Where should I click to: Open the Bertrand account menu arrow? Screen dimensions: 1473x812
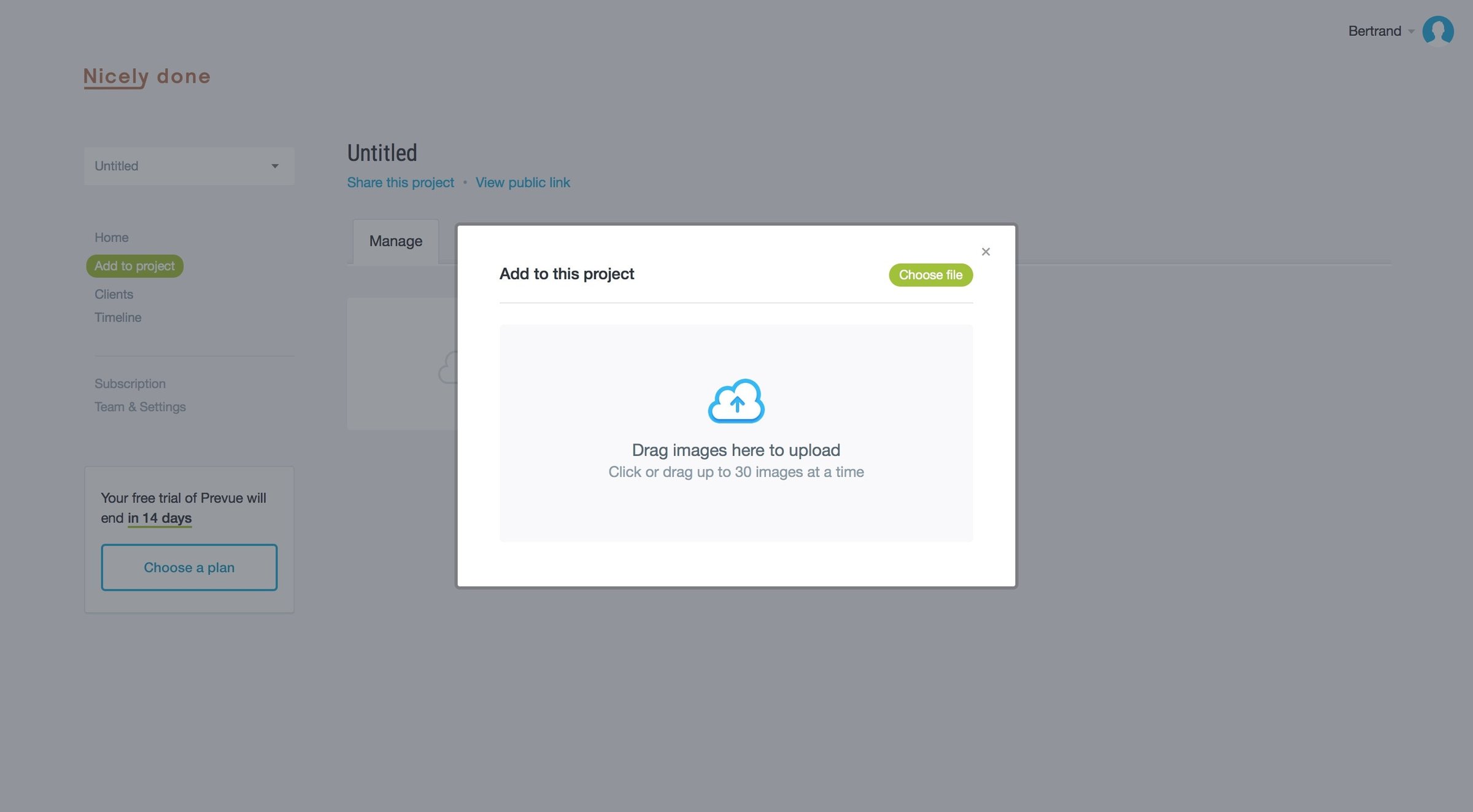1411,31
